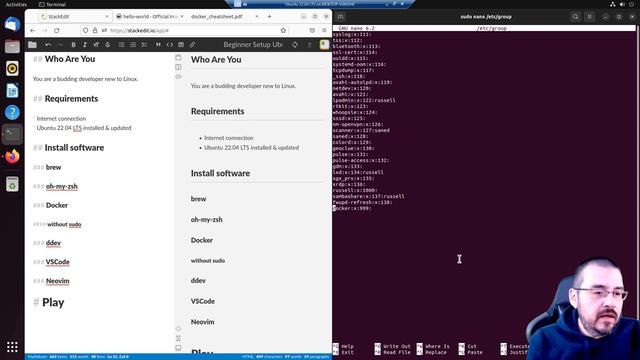Open a new browser tab with plus button

click(269, 16)
